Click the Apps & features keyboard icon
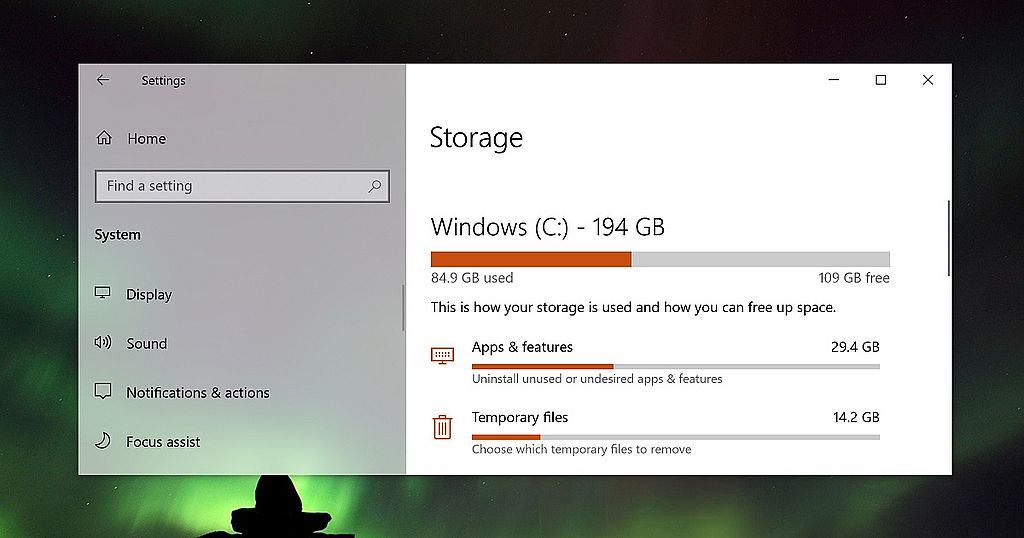1024x538 pixels. (x=442, y=356)
